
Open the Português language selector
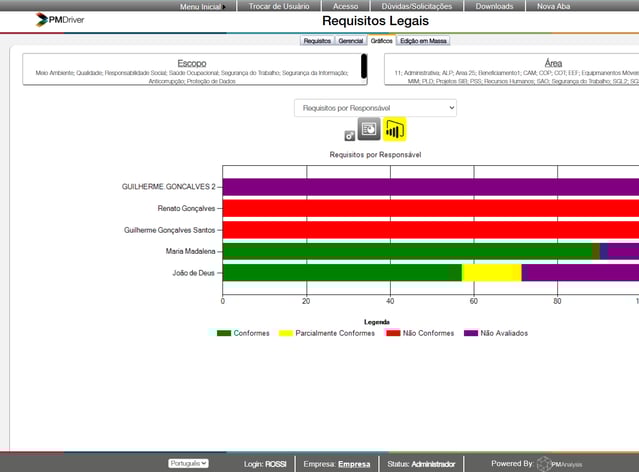click(188, 464)
